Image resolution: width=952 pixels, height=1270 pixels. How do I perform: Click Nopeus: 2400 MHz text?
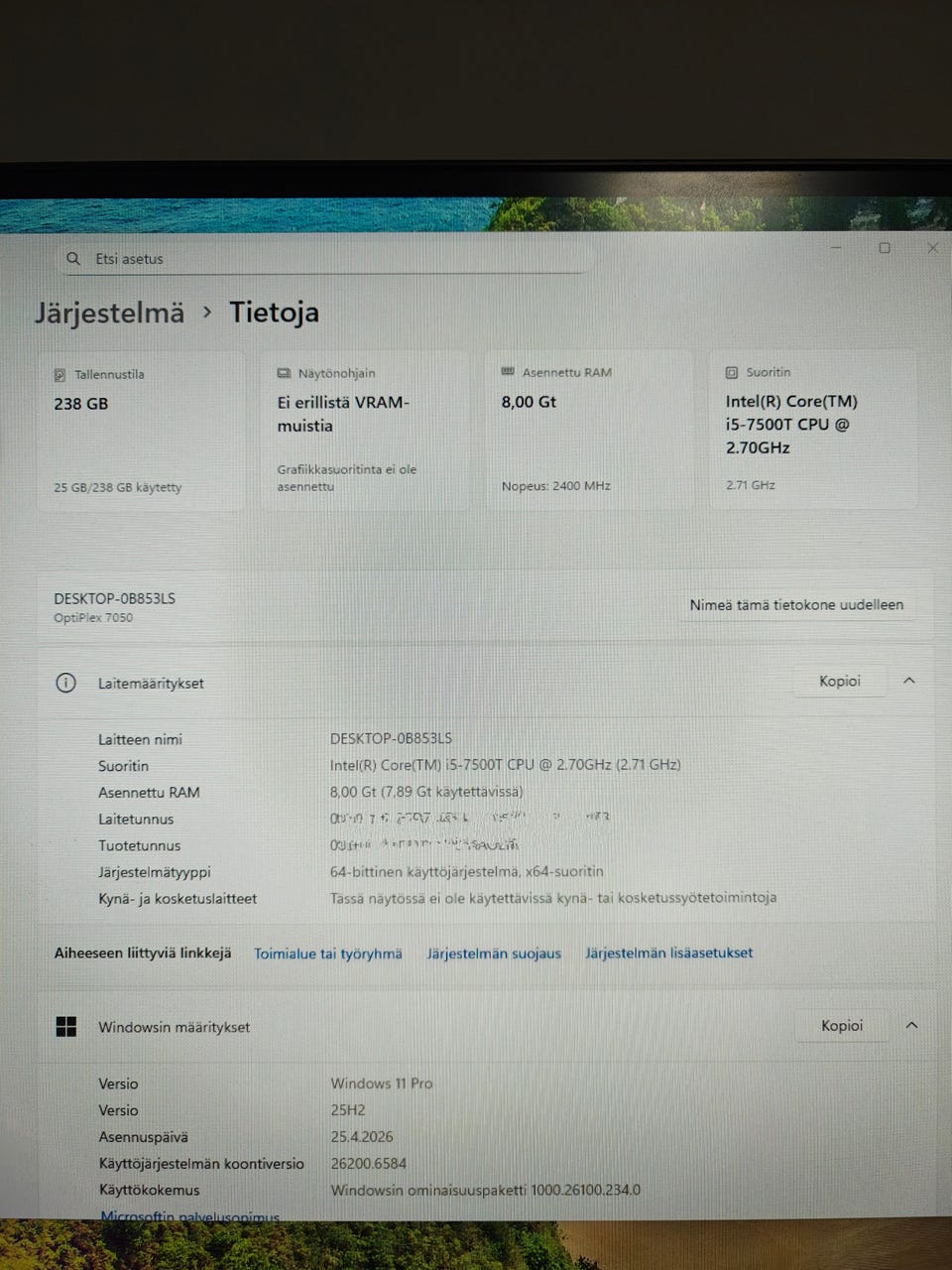pos(556,486)
